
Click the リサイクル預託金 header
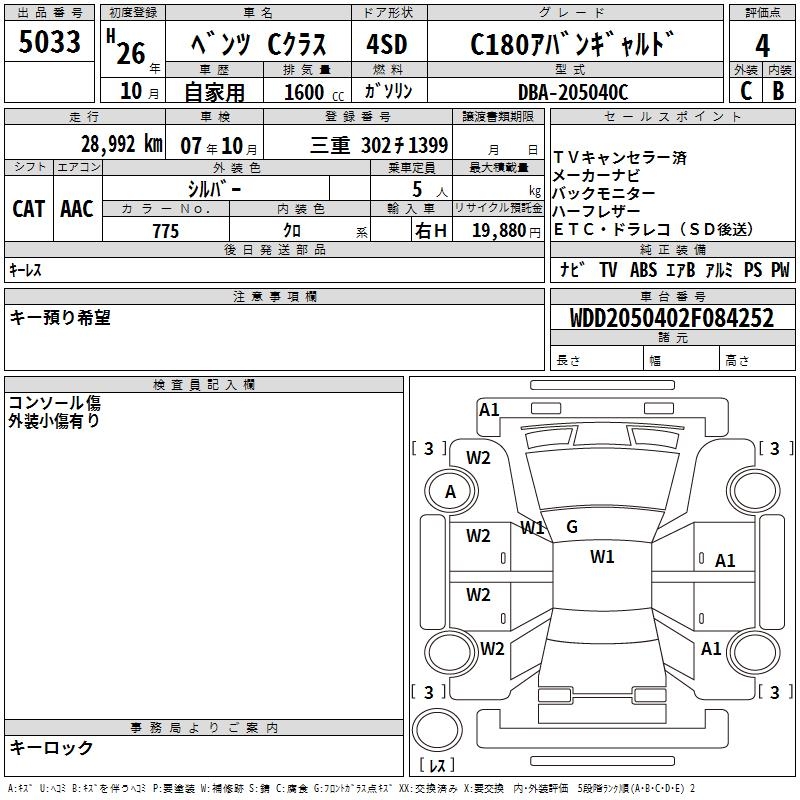coord(498,208)
